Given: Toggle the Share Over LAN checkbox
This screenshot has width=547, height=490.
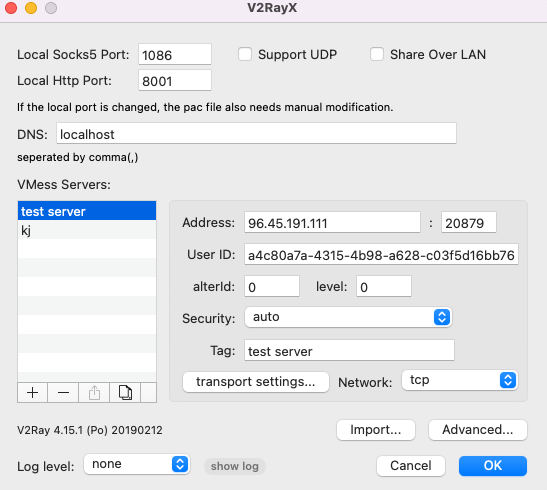Looking at the screenshot, I should [377, 54].
